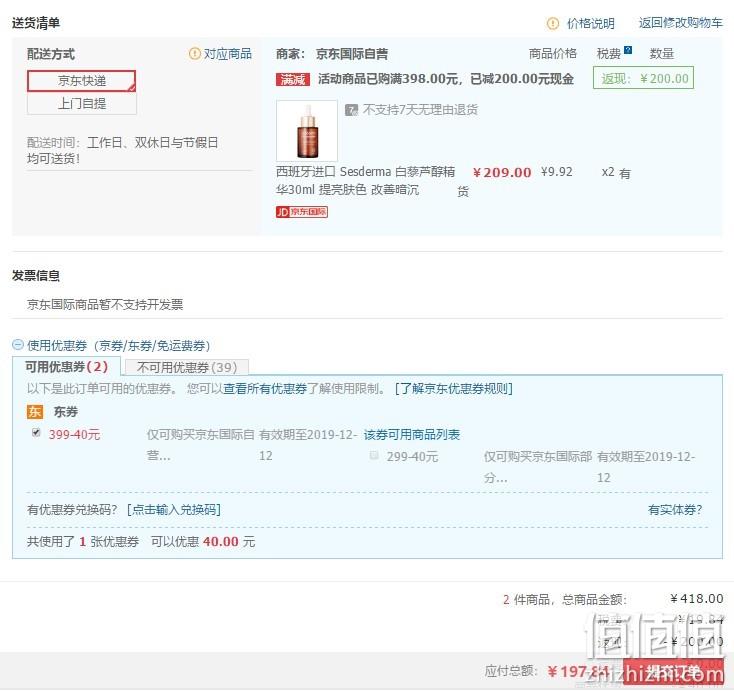Switch to 可用优惠券(2) tab
The height and width of the screenshot is (692, 734).
pyautogui.click(x=66, y=367)
